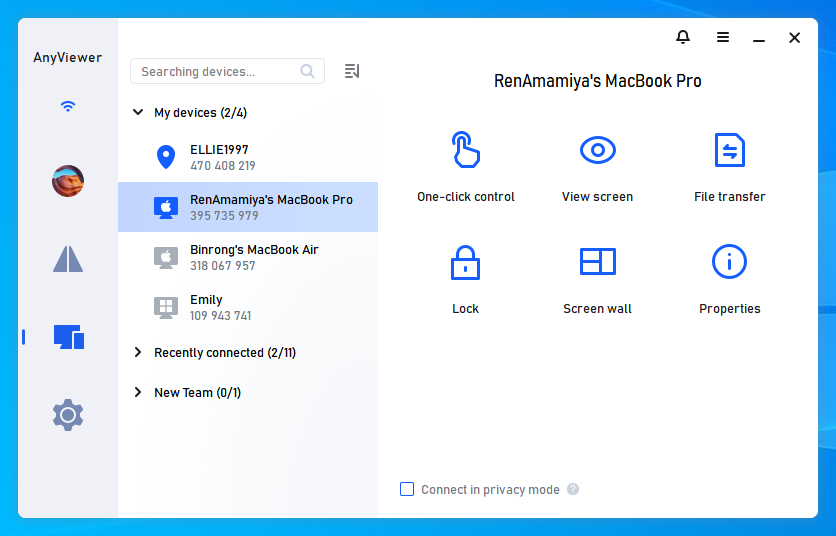Click the Lock padlock icon
The image size is (836, 536).
click(465, 262)
